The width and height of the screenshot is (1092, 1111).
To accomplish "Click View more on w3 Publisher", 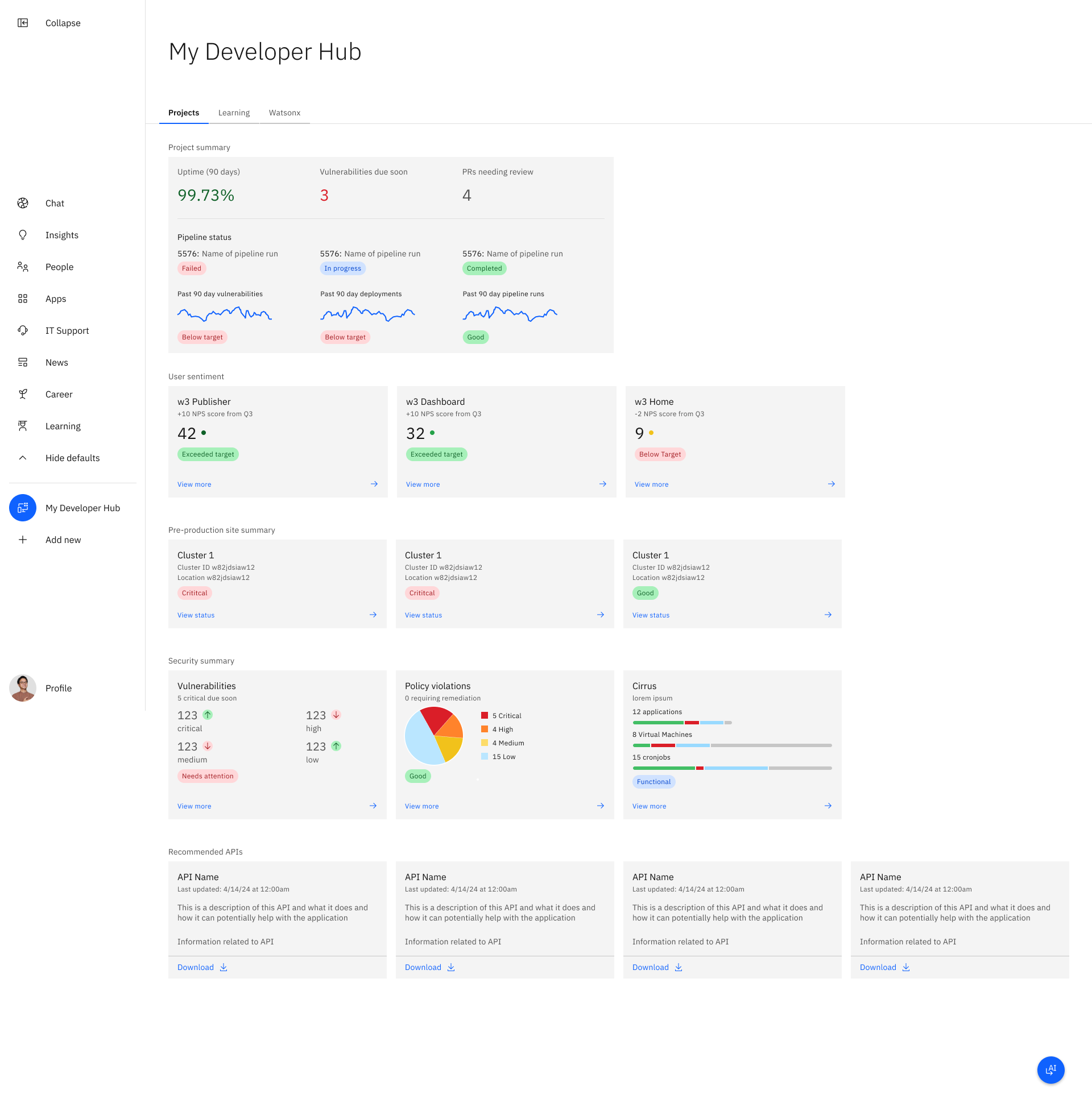I will tap(195, 484).
